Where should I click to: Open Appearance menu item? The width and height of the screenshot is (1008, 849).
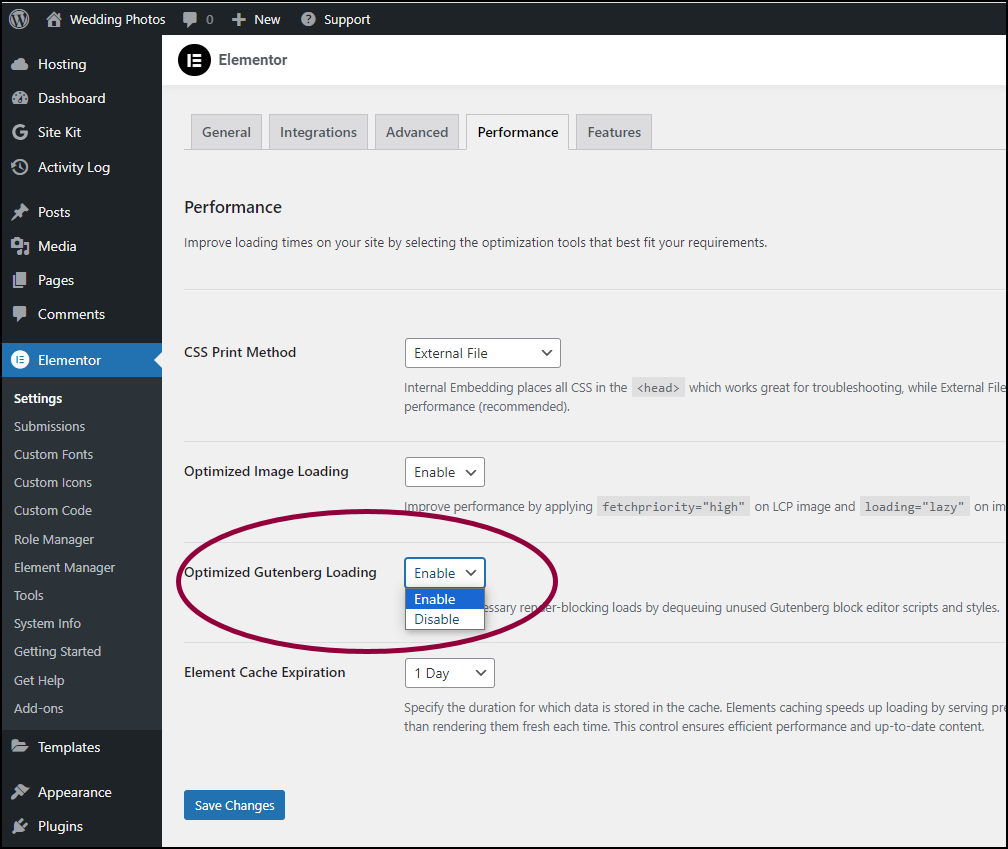(75, 792)
